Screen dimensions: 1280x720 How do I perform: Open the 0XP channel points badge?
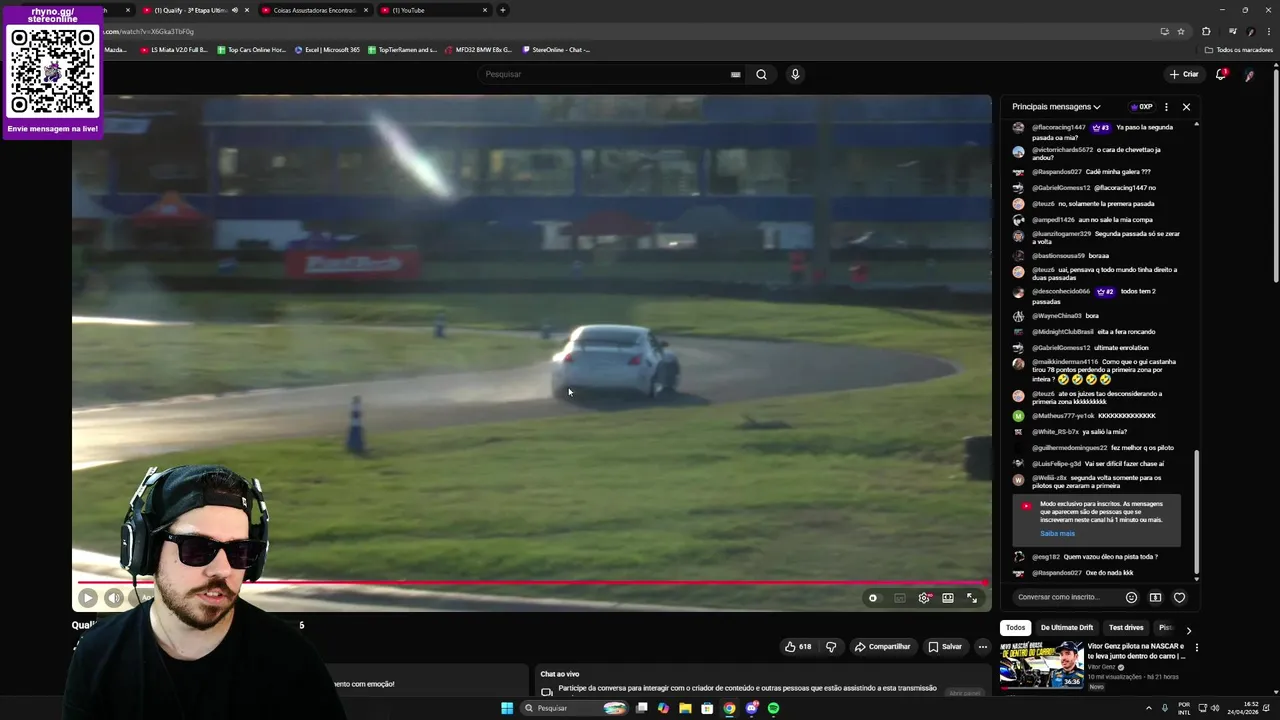[1141, 107]
